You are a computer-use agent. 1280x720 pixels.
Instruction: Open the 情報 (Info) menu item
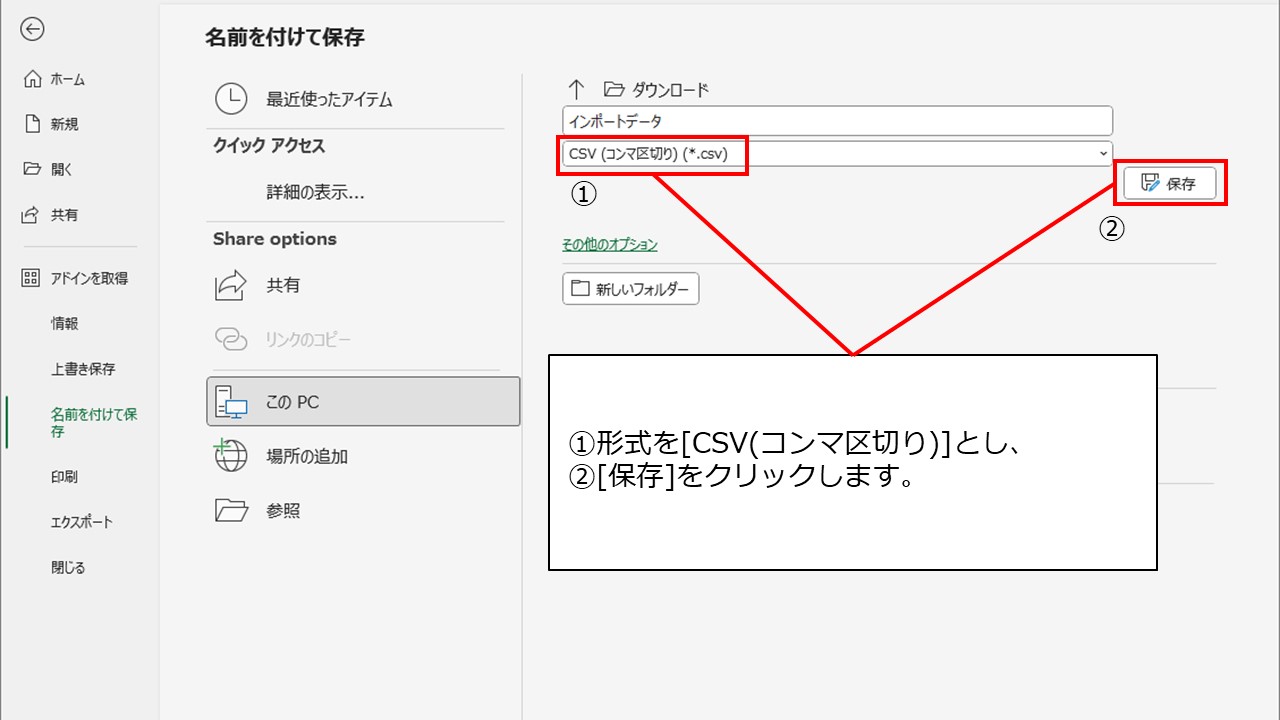coord(65,323)
